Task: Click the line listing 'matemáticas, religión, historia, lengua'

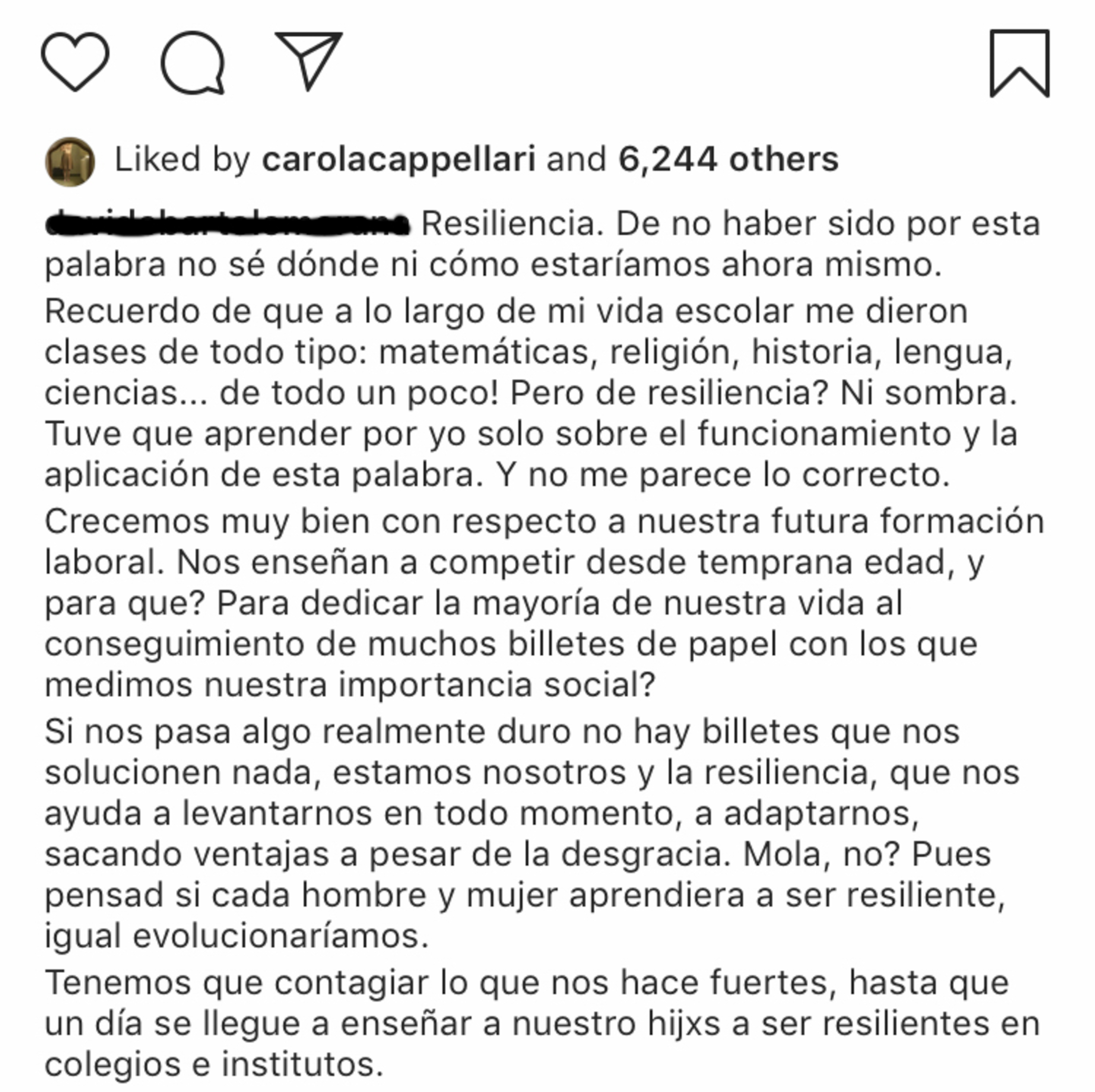Action: point(529,352)
